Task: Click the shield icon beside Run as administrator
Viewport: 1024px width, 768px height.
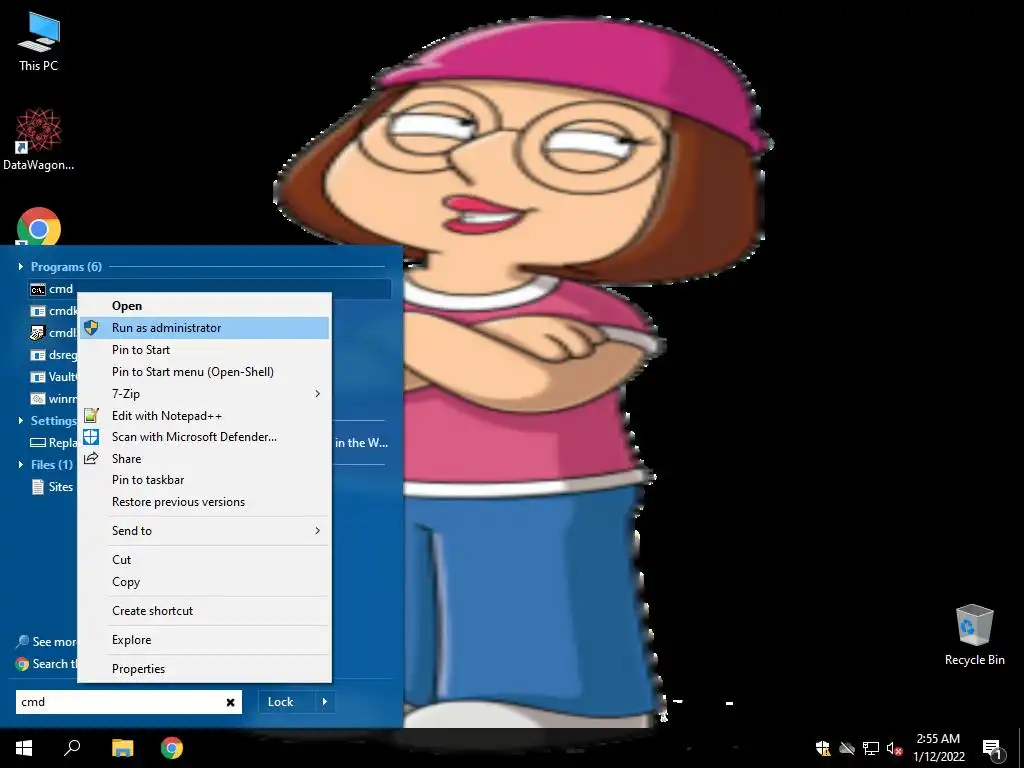Action: (x=91, y=328)
